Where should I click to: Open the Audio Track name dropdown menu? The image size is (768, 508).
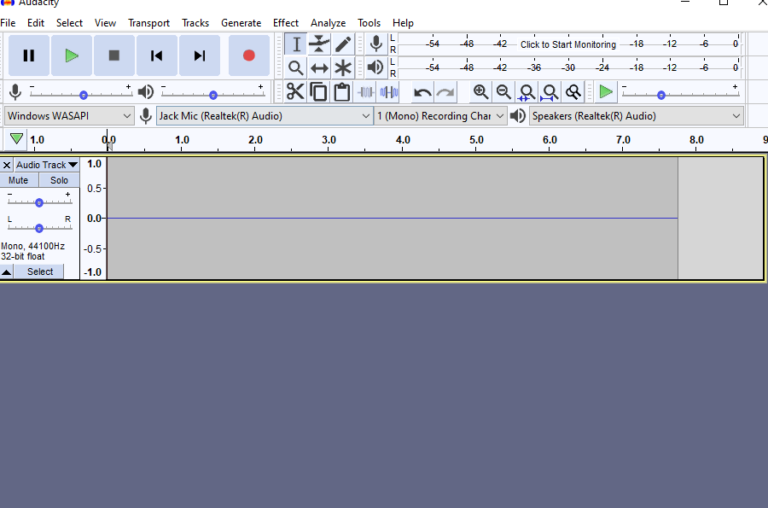pos(47,165)
